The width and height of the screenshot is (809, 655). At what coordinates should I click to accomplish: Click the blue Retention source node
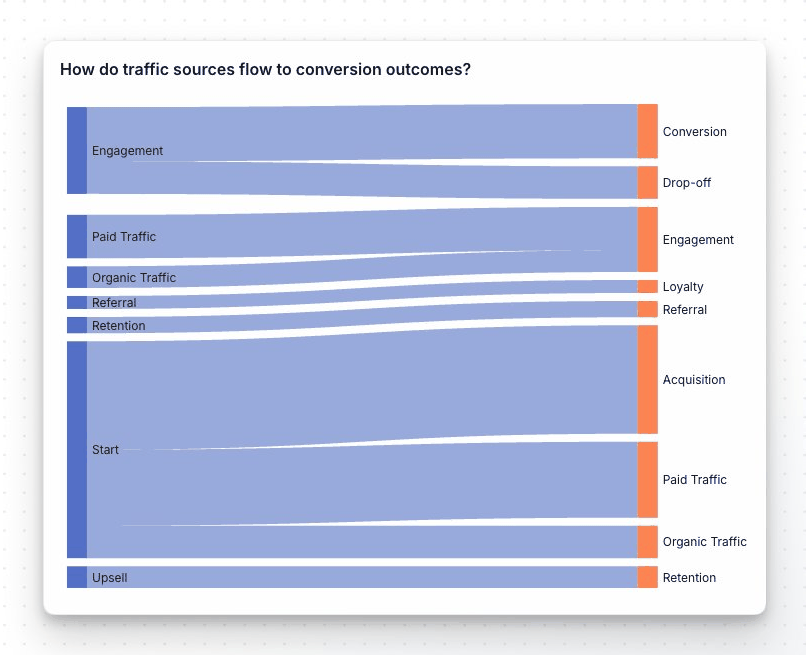77,325
